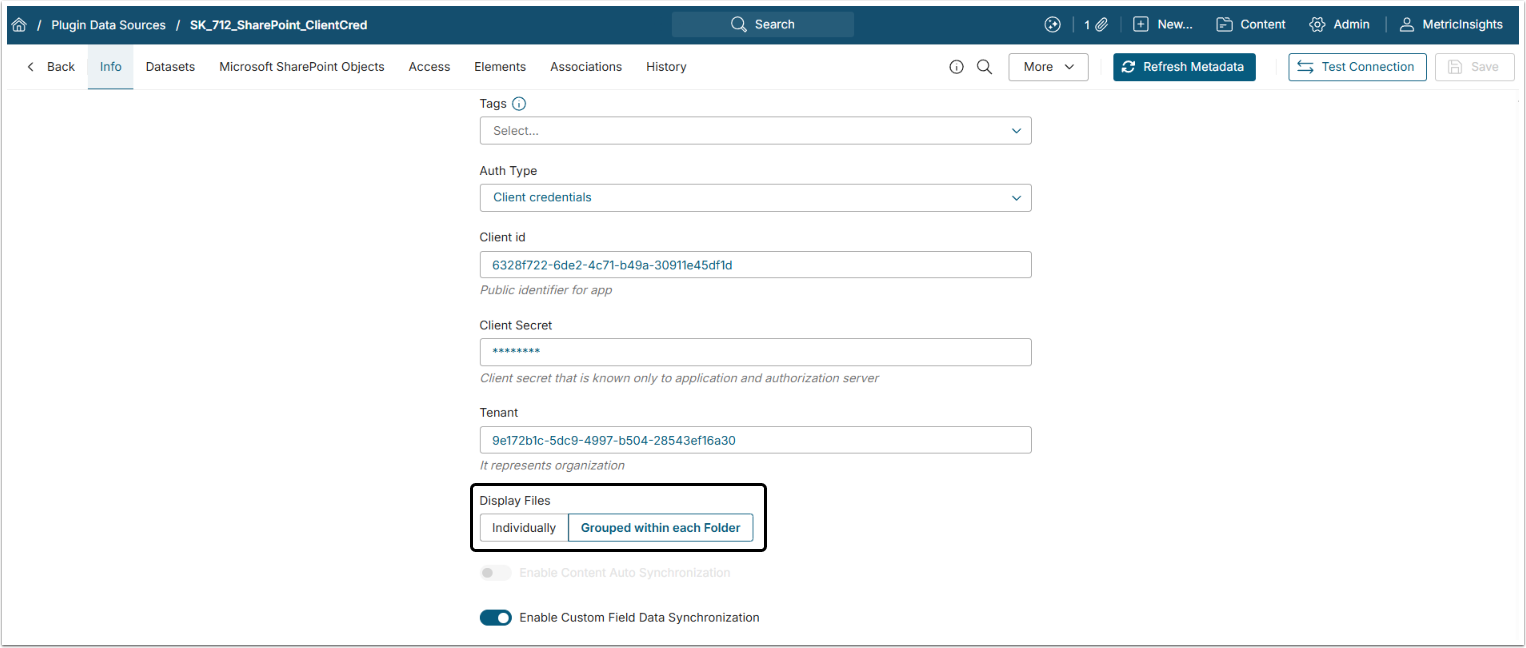Click the info icon next to Tags

tap(518, 104)
